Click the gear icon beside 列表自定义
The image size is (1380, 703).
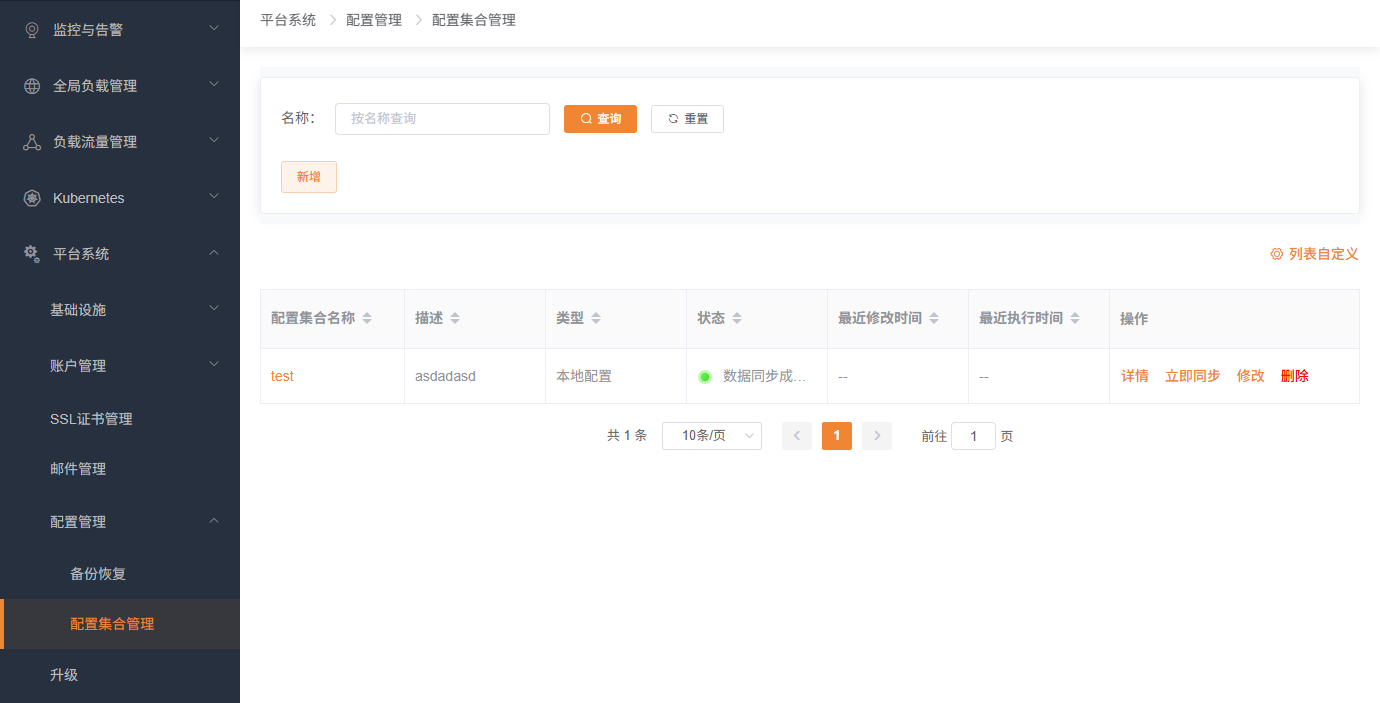click(x=1277, y=254)
